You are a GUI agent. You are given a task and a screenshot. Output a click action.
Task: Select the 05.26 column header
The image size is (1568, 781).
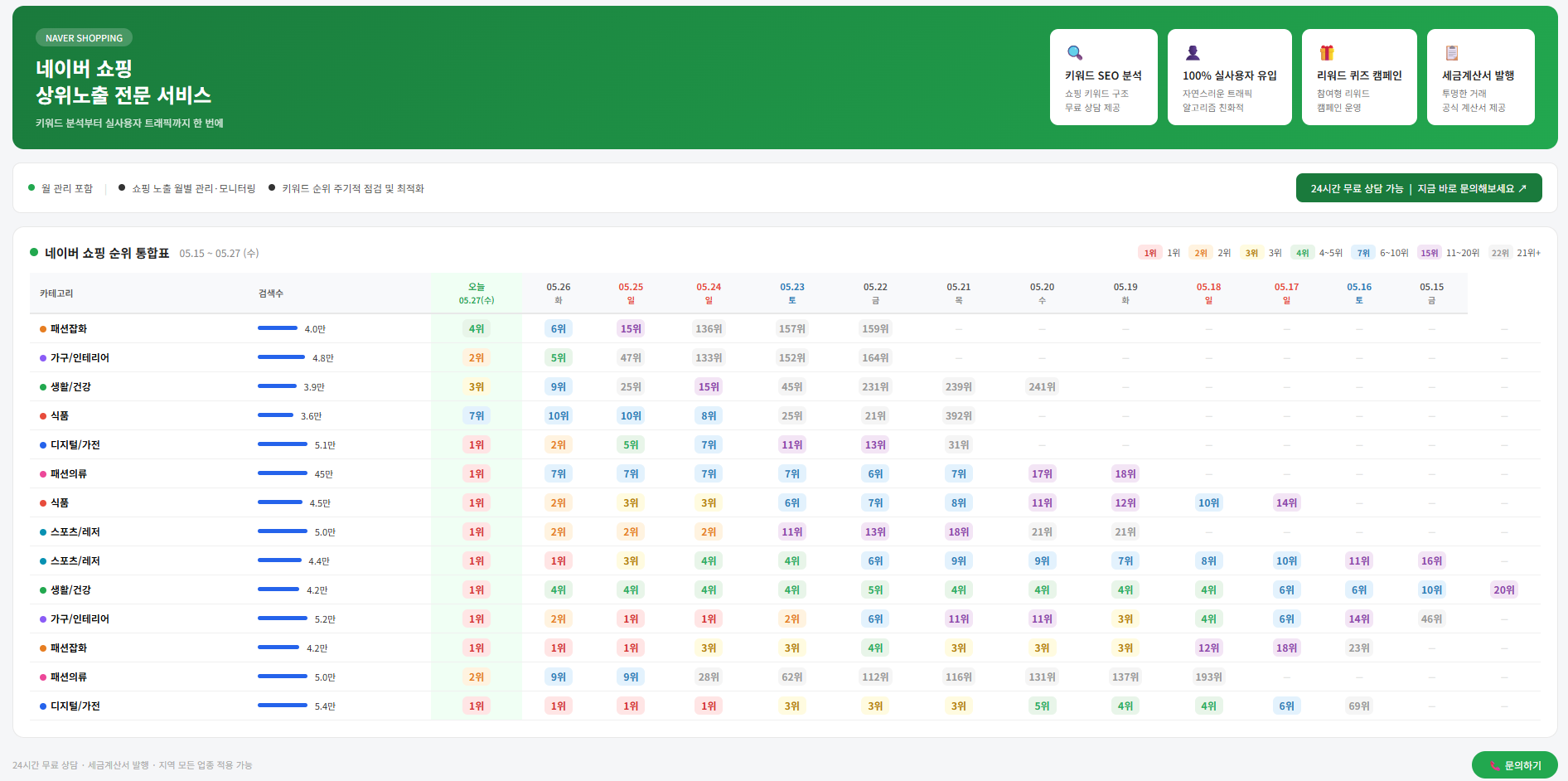pyautogui.click(x=559, y=293)
